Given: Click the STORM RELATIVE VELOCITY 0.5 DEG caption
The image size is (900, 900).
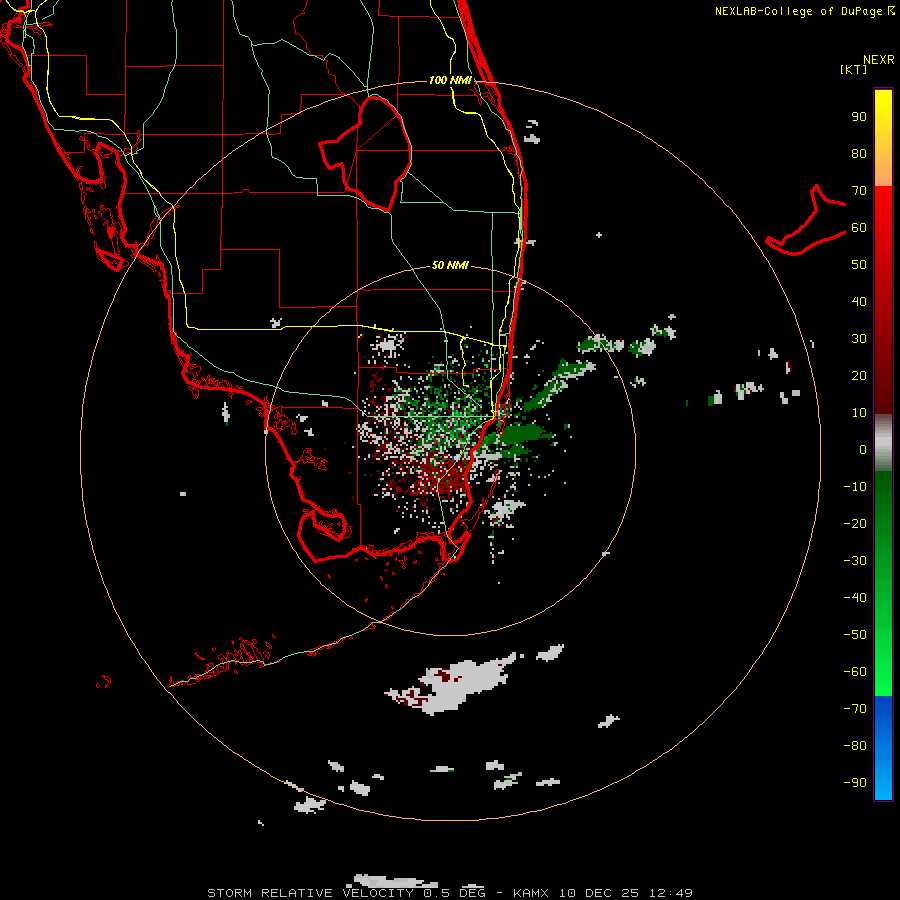Looking at the screenshot, I should pos(346,893).
